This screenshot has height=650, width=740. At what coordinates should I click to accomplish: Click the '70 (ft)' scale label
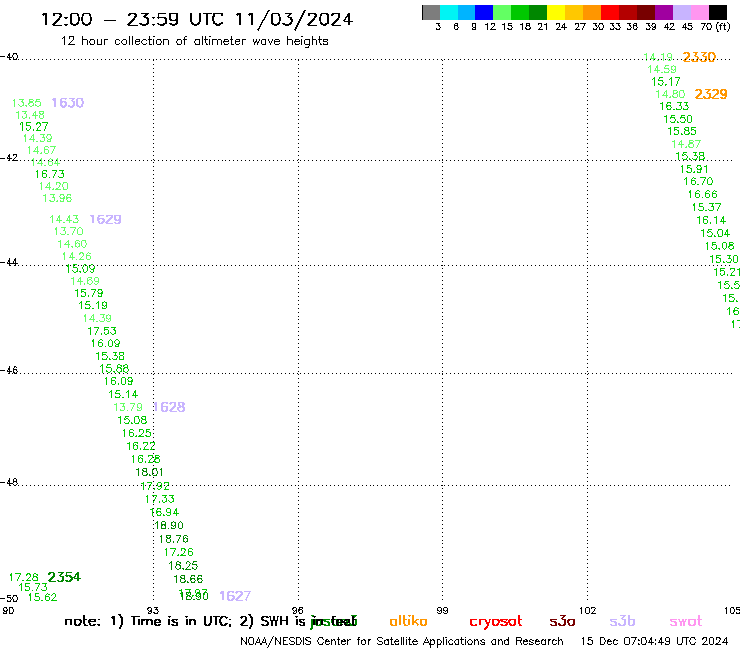coord(715,27)
